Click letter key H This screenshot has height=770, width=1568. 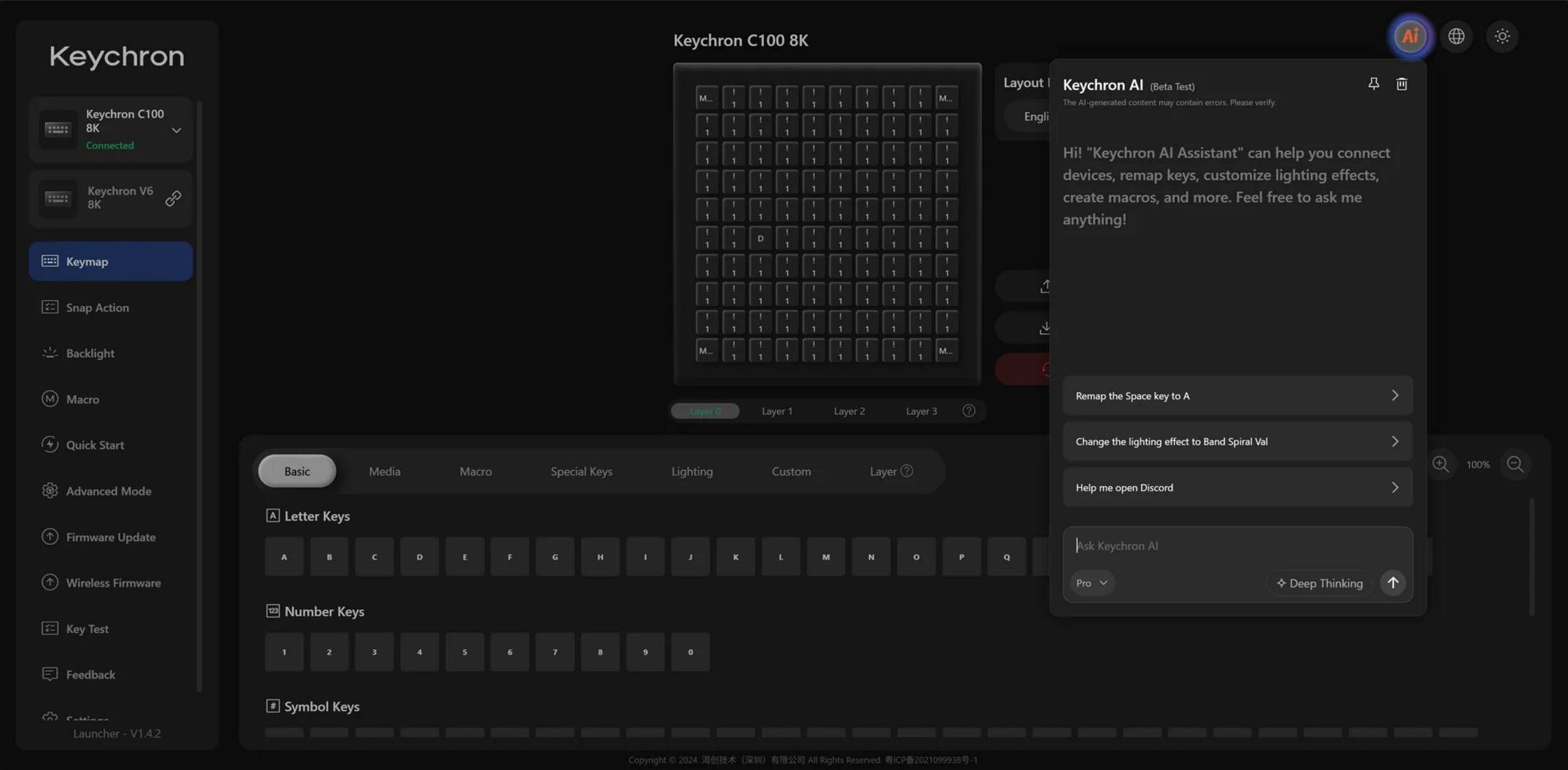click(600, 557)
